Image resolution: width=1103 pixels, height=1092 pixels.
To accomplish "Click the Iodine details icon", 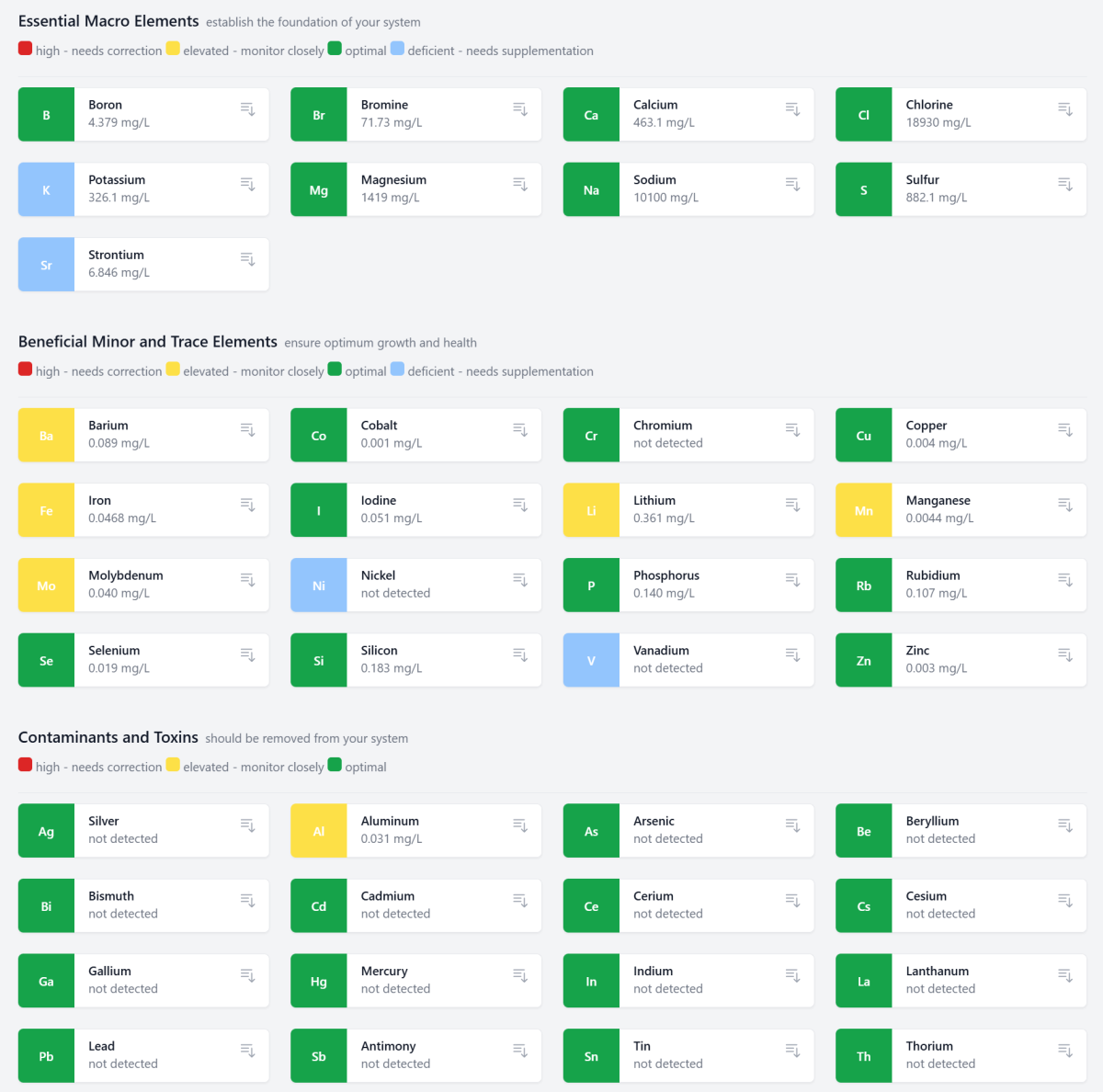I will pos(520,506).
